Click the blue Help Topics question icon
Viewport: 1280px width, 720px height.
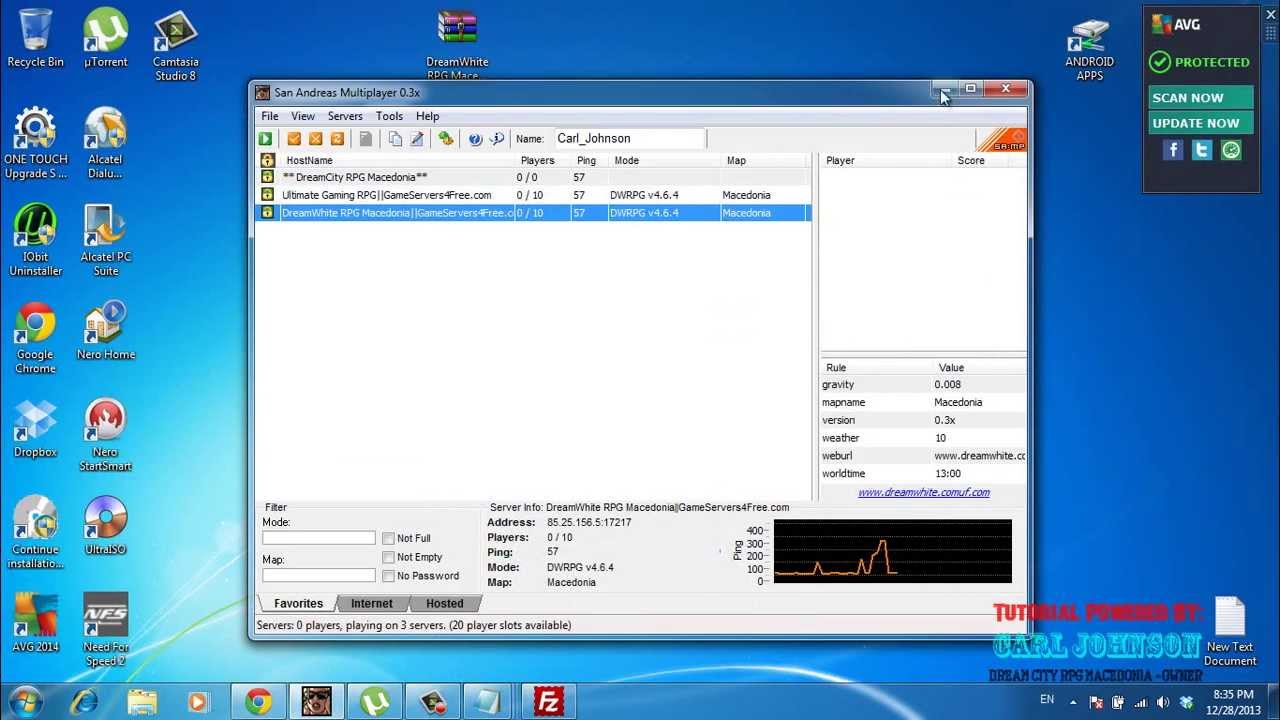pos(475,139)
